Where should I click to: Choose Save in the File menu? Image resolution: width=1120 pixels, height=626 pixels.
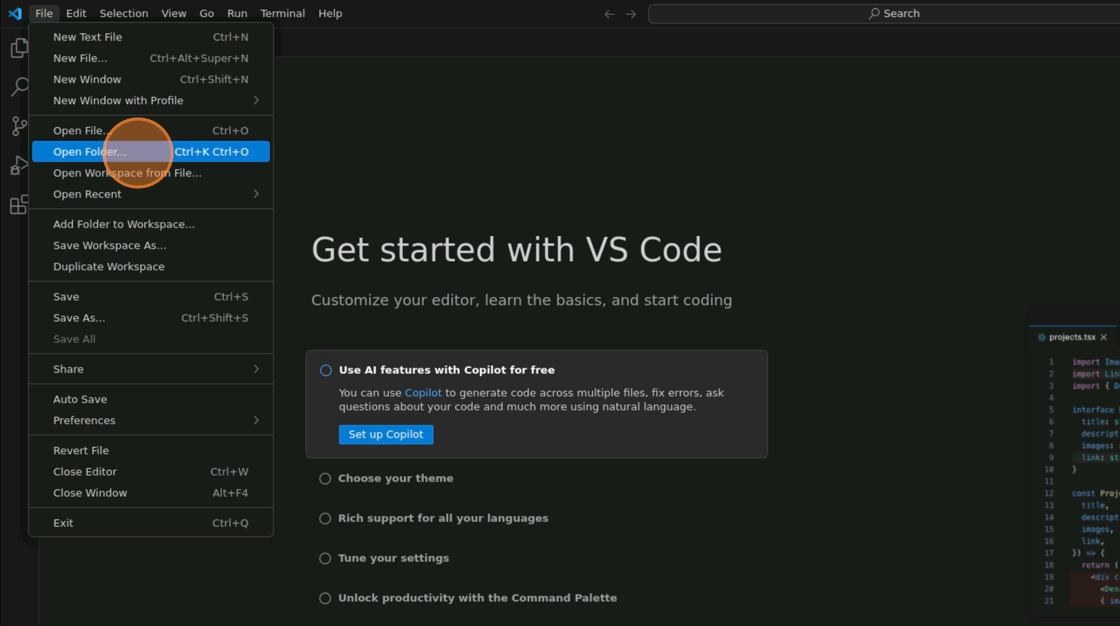tap(151, 297)
